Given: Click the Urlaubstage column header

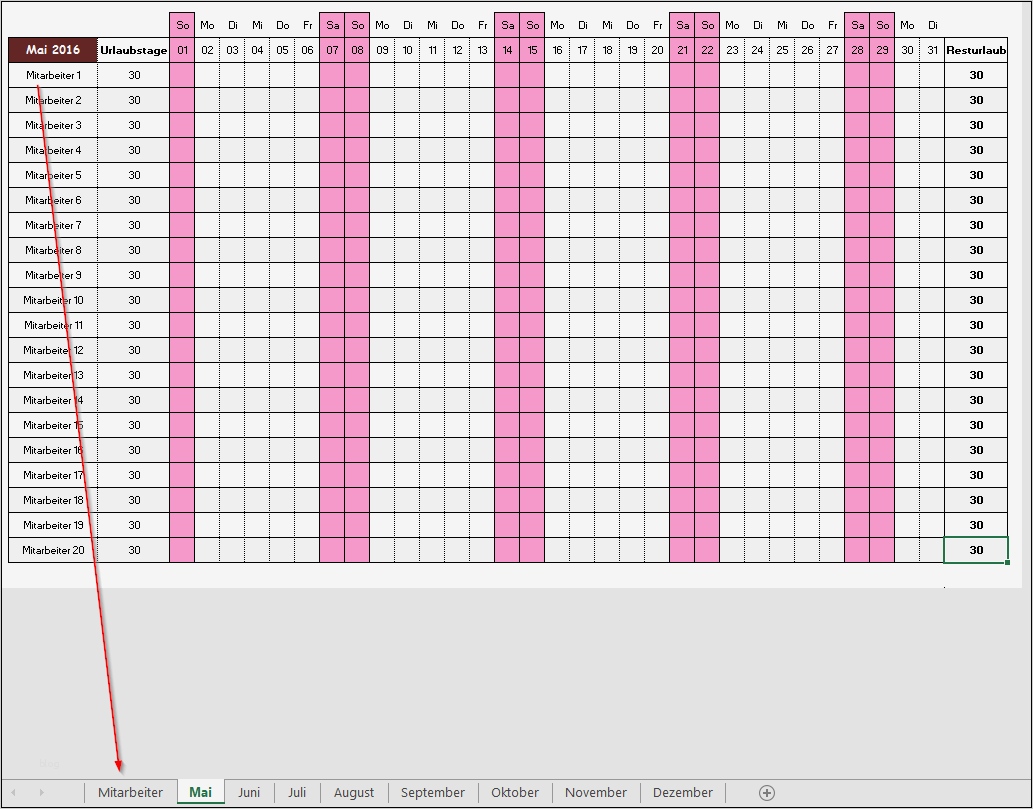Looking at the screenshot, I should click(133, 49).
